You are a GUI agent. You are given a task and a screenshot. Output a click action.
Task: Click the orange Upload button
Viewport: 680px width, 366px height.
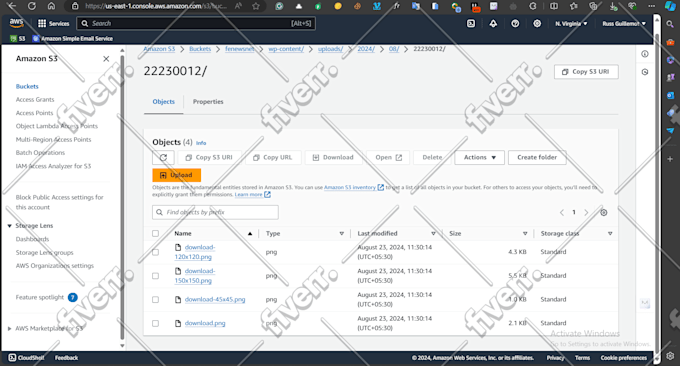click(177, 175)
